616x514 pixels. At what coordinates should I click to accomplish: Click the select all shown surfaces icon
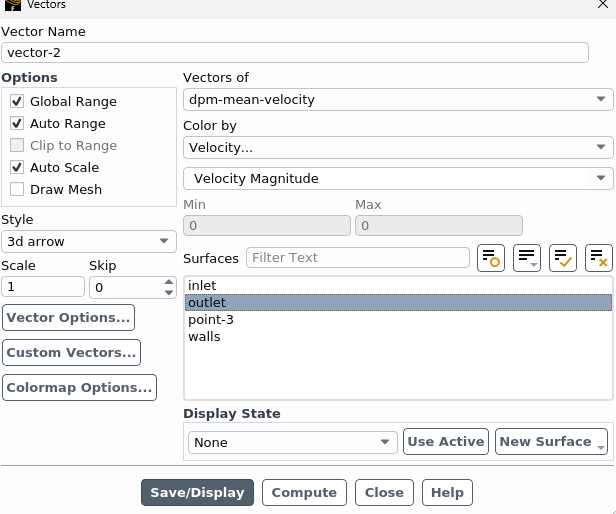563,258
